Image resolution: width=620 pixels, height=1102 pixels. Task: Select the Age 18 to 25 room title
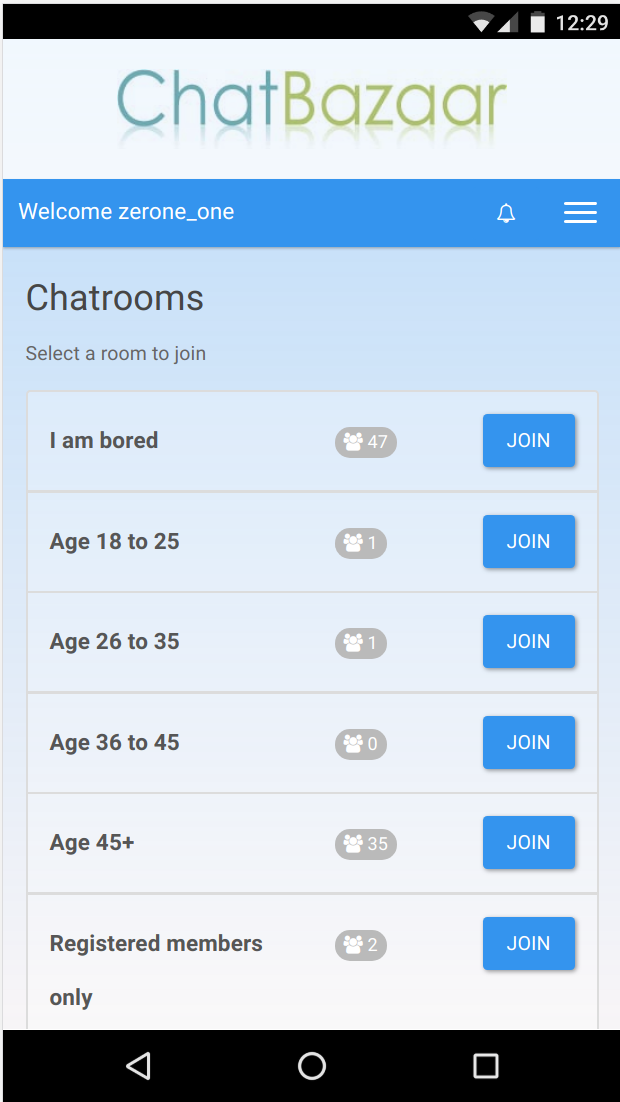tap(115, 541)
